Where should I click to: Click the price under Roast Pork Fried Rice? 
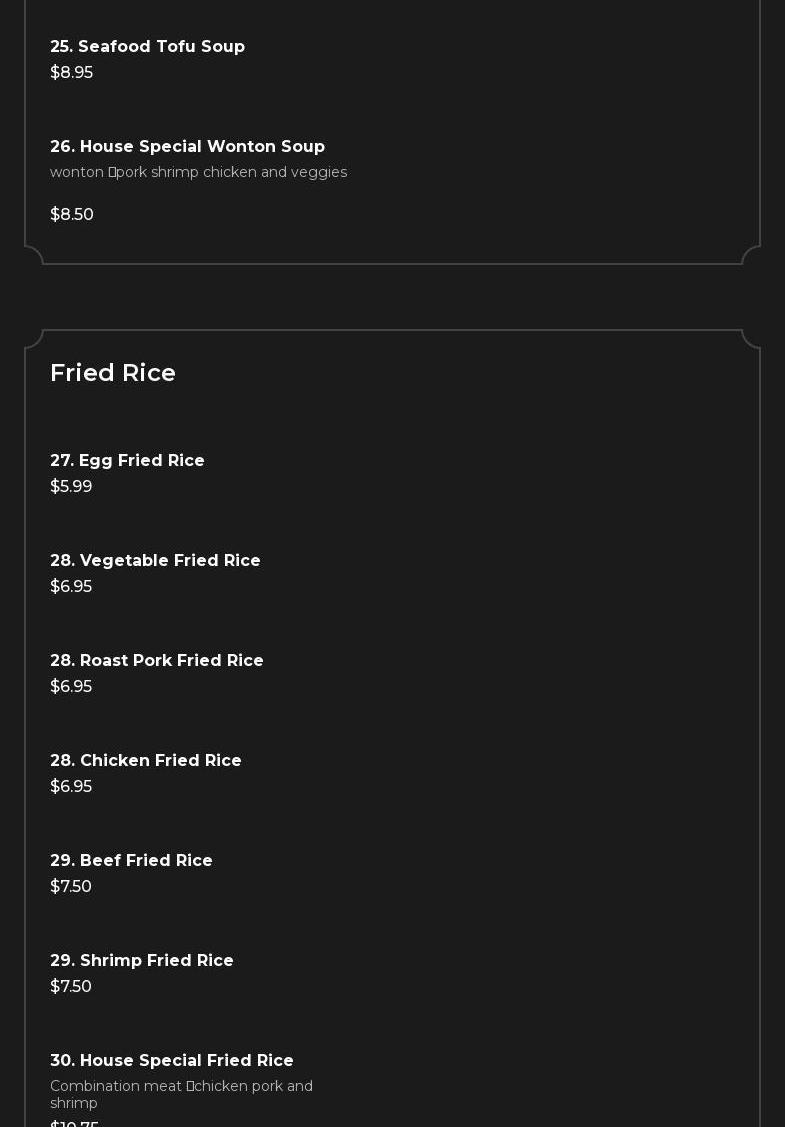pyautogui.click(x=71, y=687)
